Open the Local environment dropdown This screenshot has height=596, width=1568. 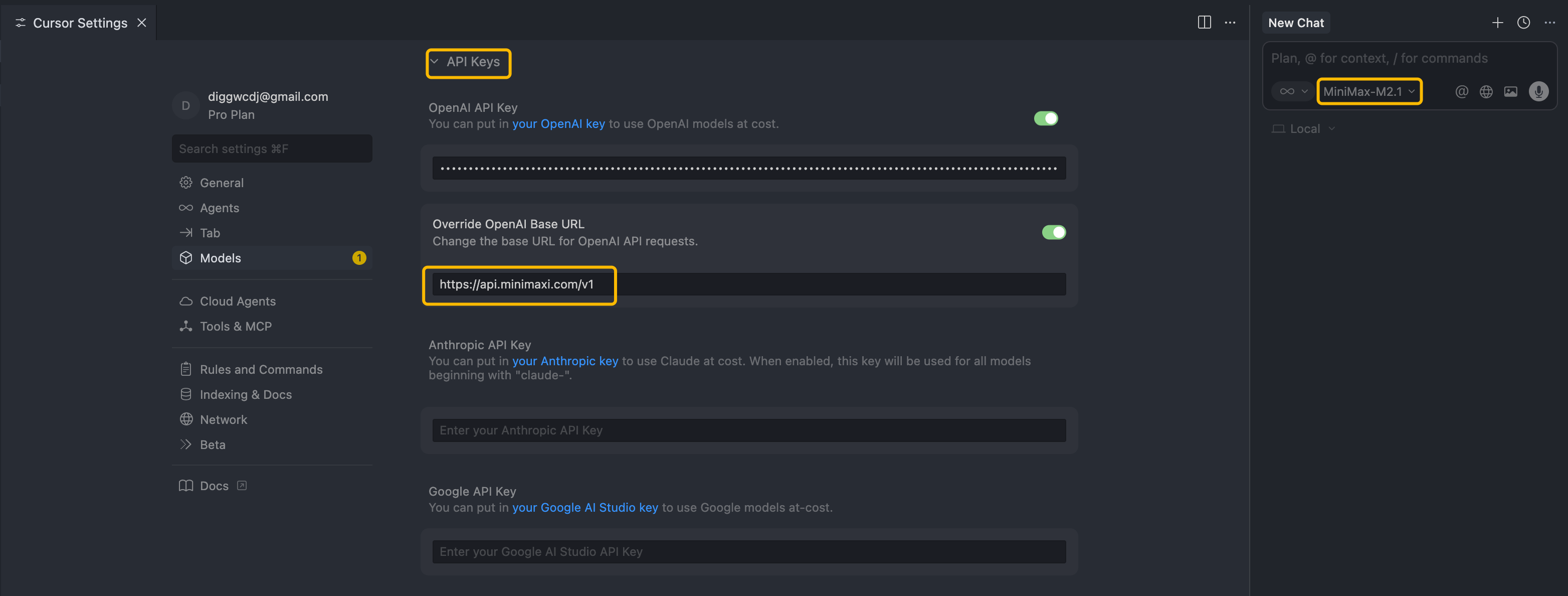pyautogui.click(x=1304, y=128)
